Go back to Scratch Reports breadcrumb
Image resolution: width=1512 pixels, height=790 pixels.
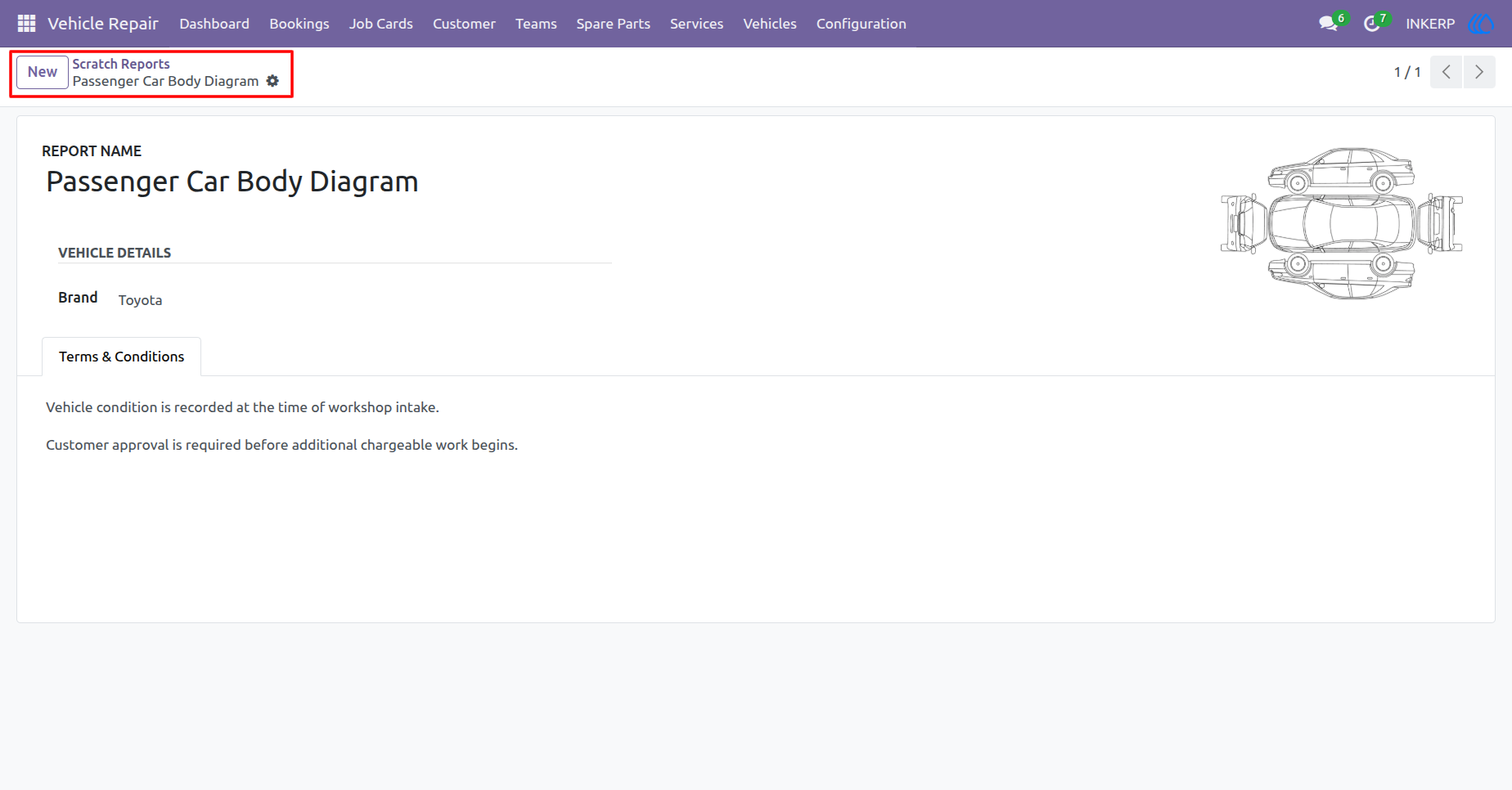(x=121, y=64)
